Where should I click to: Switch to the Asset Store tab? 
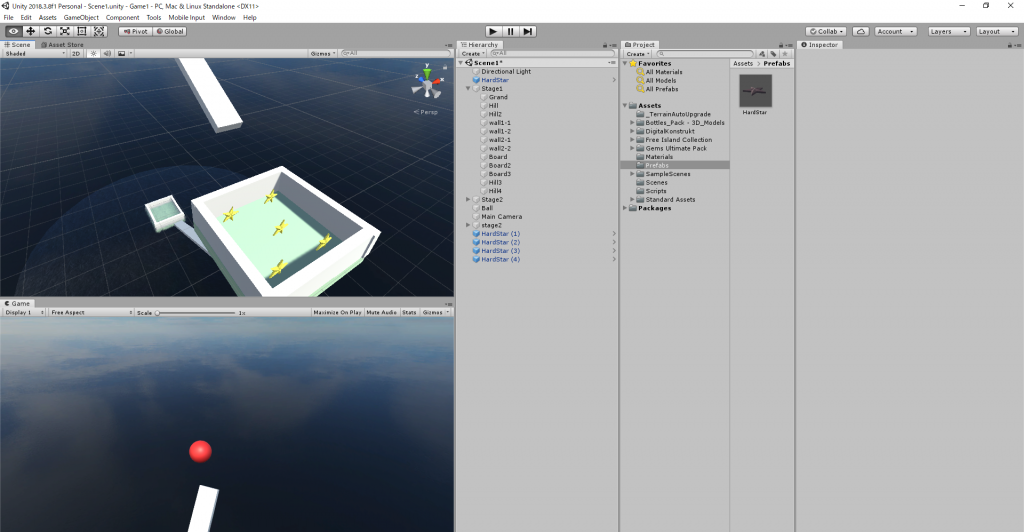point(62,45)
